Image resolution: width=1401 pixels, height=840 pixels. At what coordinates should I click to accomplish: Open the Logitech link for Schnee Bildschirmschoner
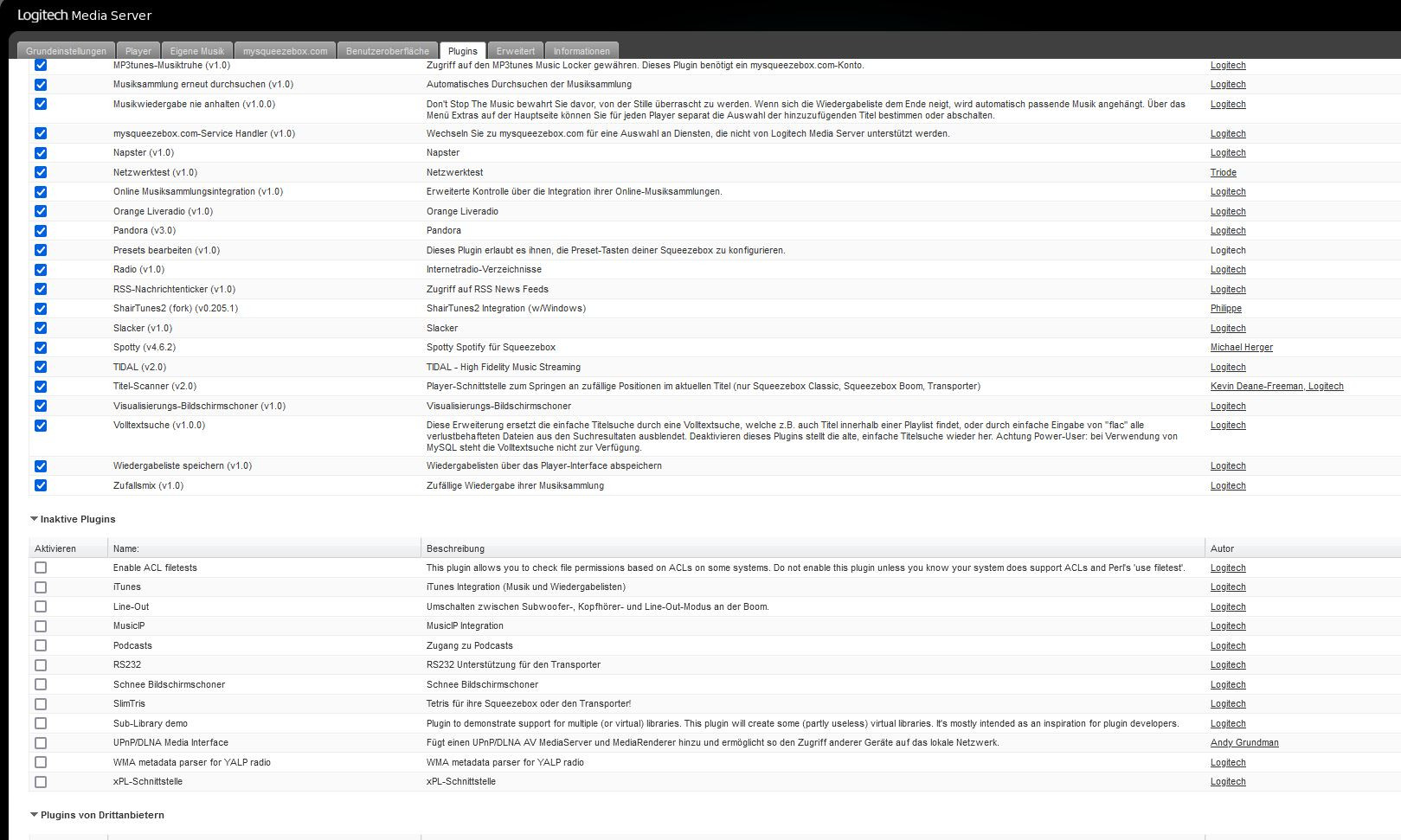1228,684
